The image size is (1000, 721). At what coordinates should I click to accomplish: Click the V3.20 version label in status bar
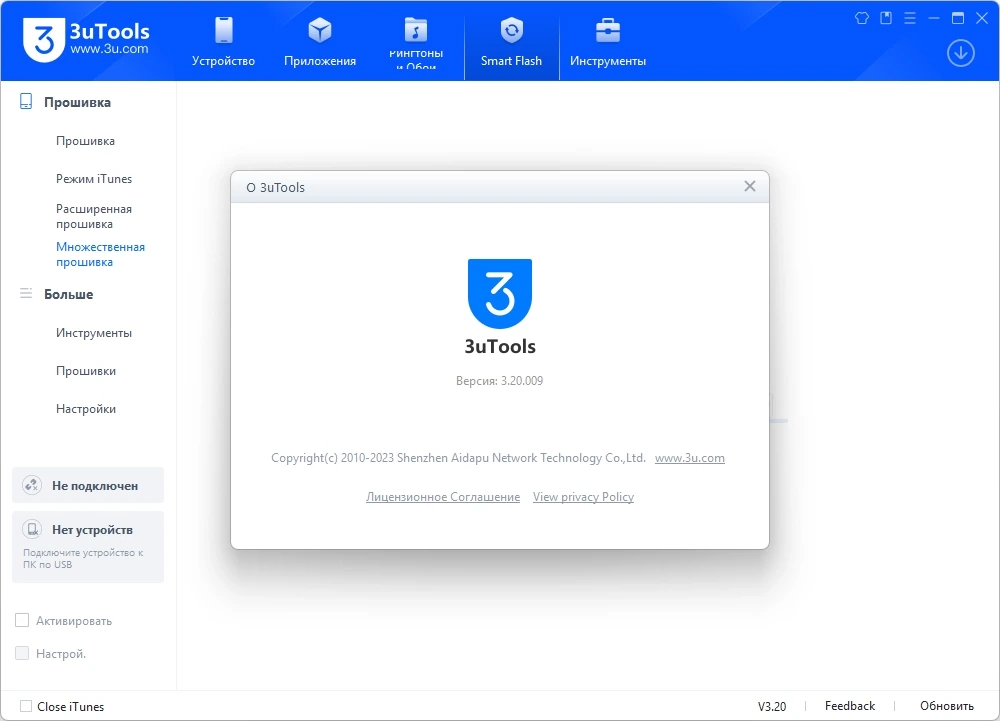click(x=772, y=706)
